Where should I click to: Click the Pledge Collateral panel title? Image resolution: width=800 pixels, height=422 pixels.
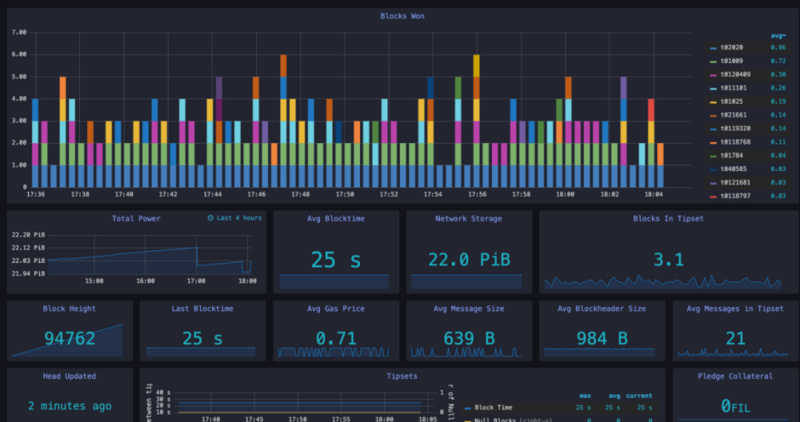click(x=734, y=377)
